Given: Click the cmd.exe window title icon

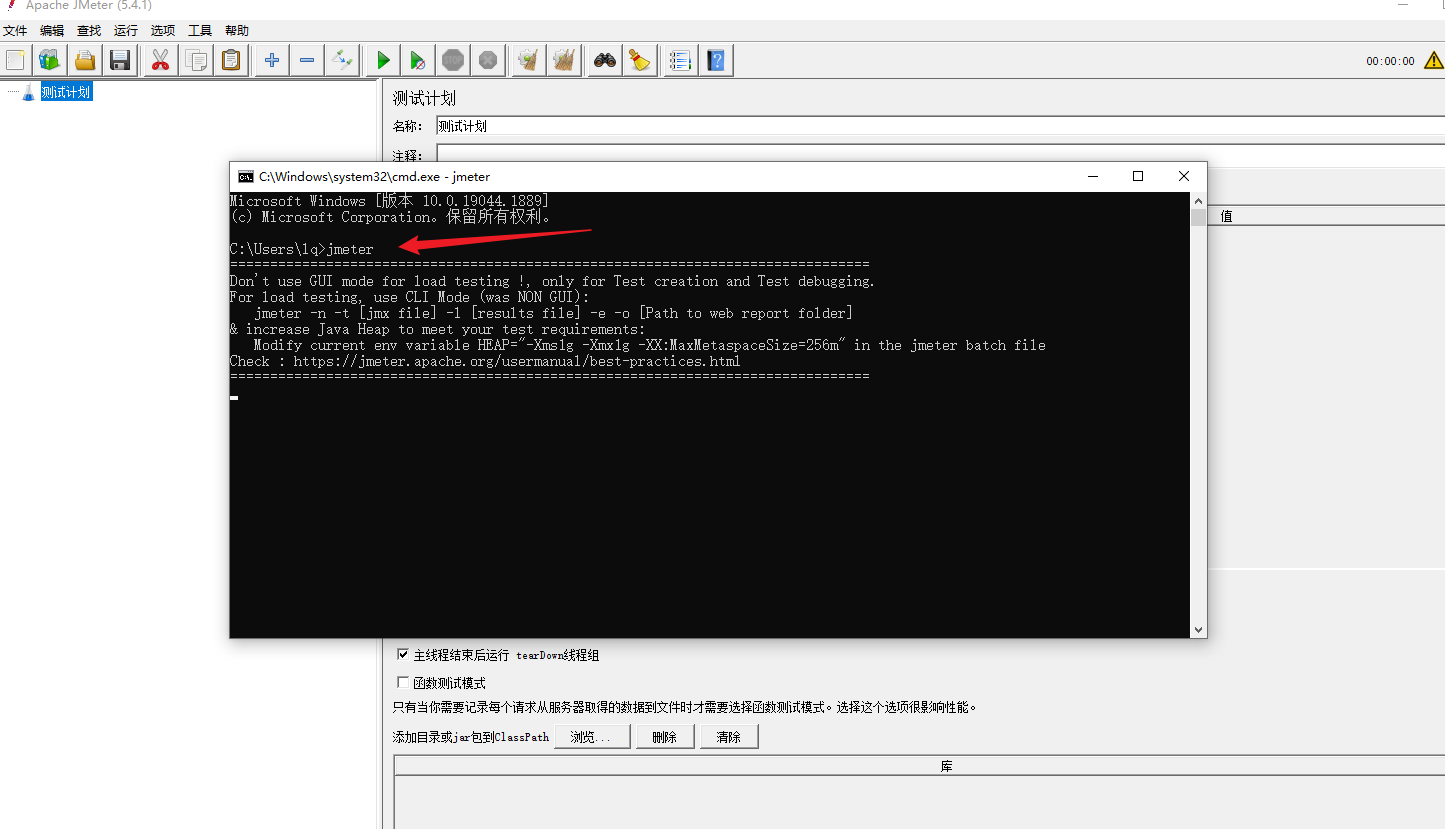Looking at the screenshot, I should (245, 177).
